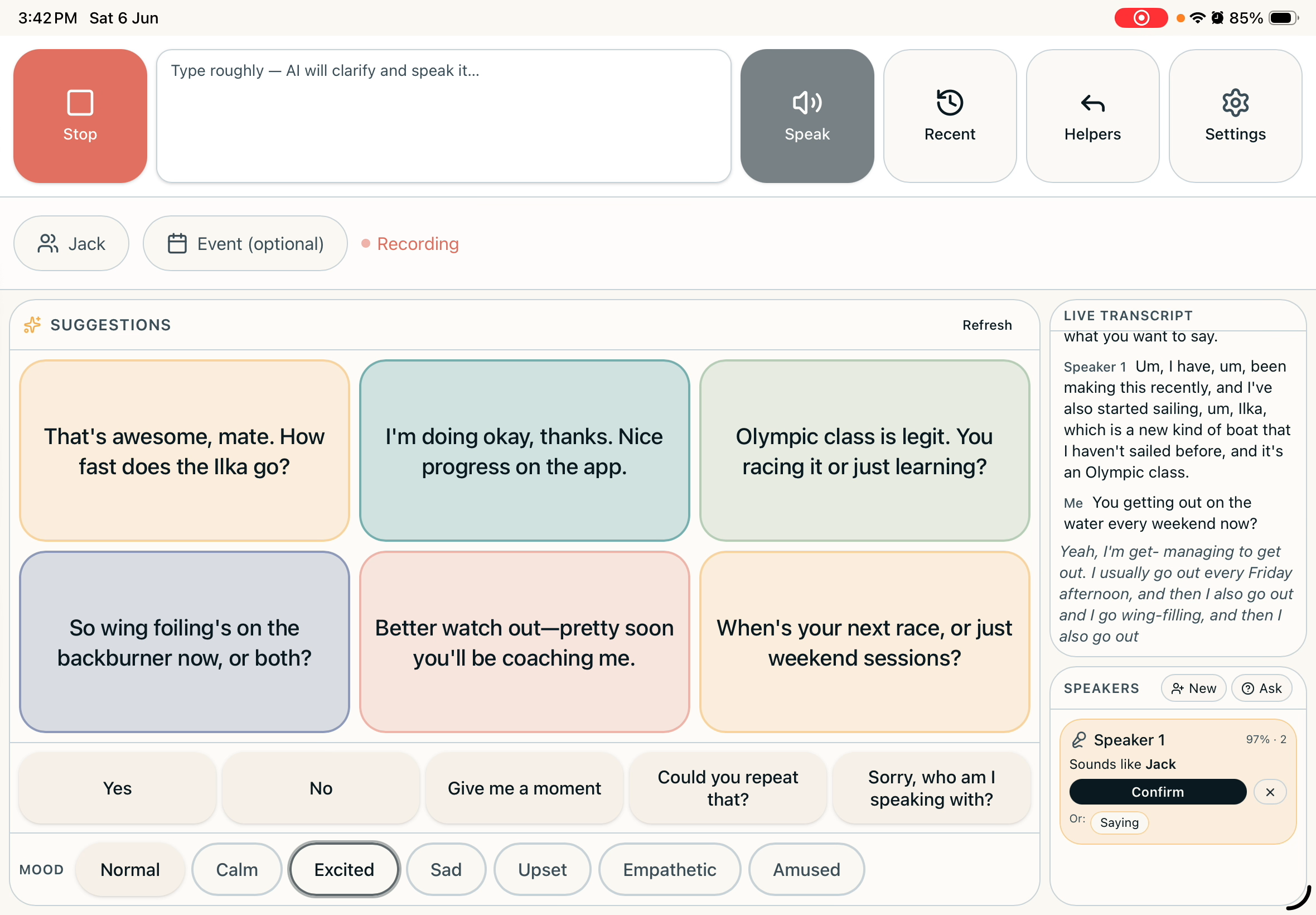Click the Ask speaker button
The width and height of the screenshot is (1316, 915).
tap(1261, 688)
